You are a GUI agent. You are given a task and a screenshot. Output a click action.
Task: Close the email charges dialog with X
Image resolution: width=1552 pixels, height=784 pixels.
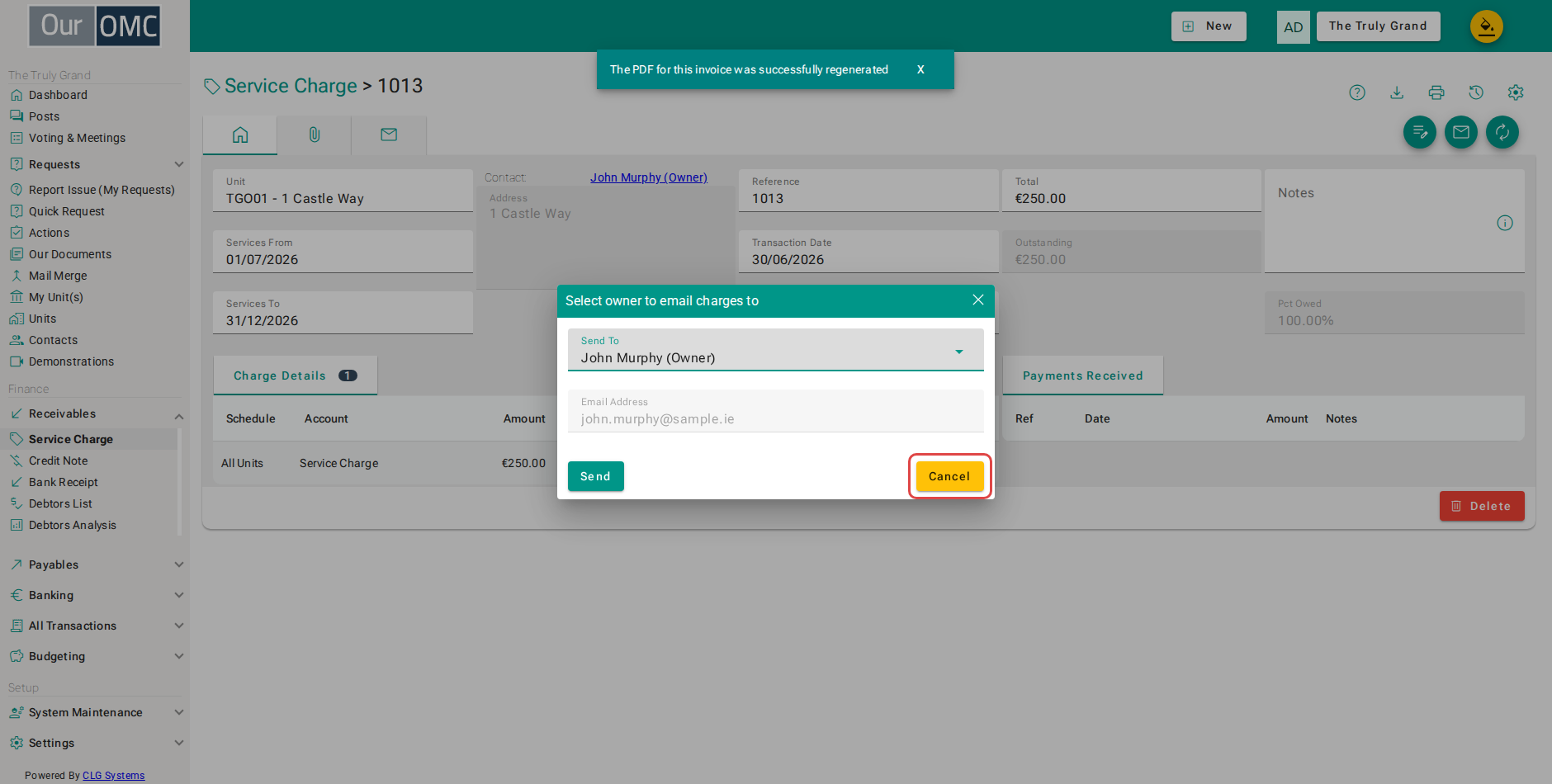978,300
